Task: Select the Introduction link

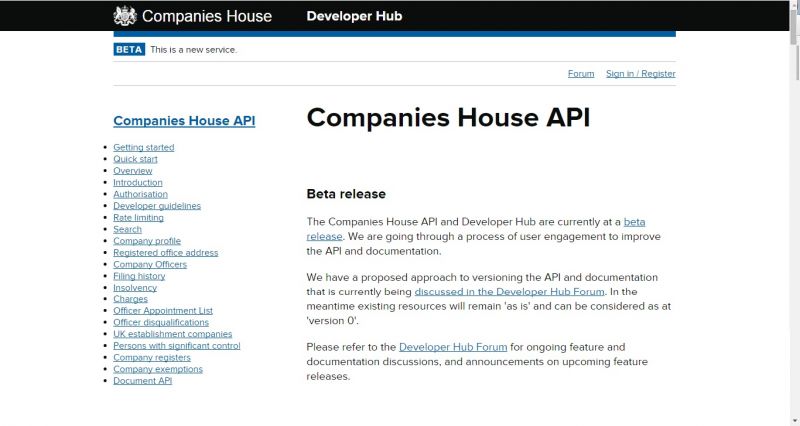Action: pyautogui.click(x=138, y=183)
